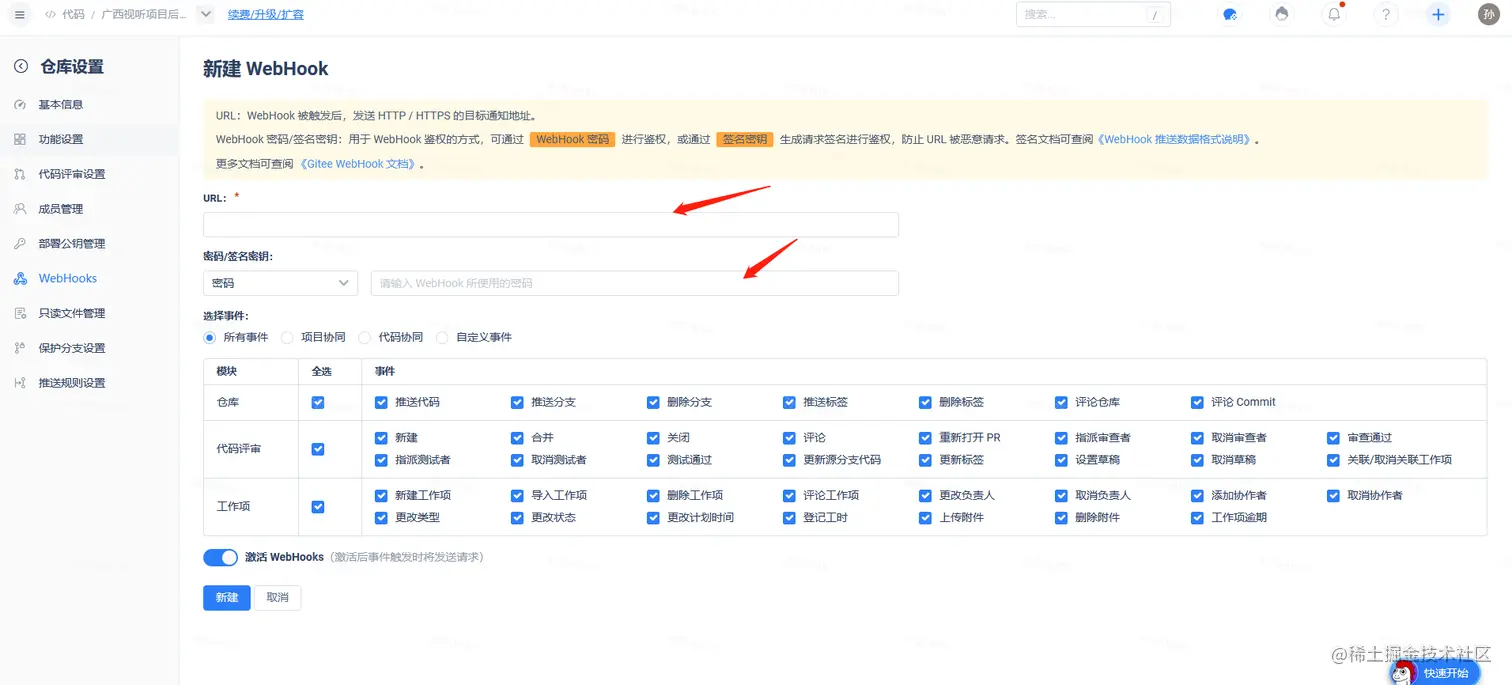Uncheck the 导入工作项 checkbox

(517, 496)
